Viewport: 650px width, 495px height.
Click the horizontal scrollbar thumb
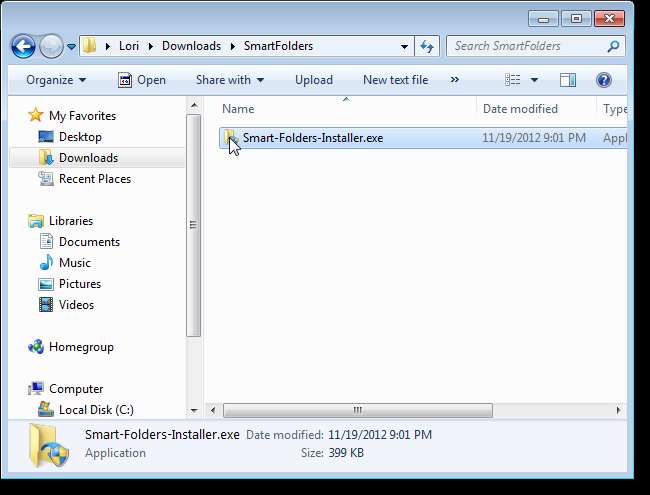pos(358,410)
